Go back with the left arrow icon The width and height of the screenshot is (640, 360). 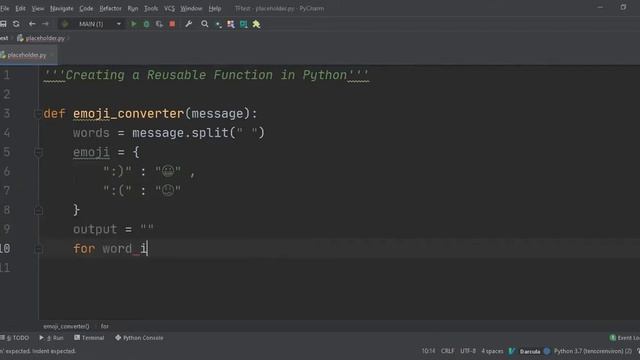pyautogui.click(x=32, y=24)
